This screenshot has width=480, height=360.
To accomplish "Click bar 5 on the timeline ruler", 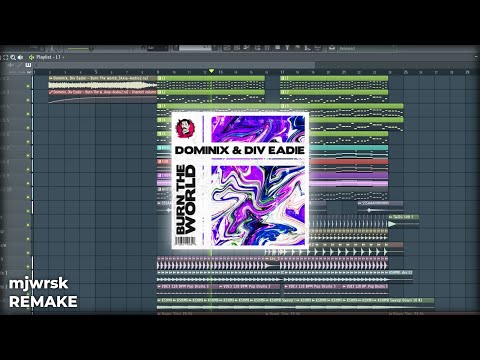I will click(x=96, y=72).
